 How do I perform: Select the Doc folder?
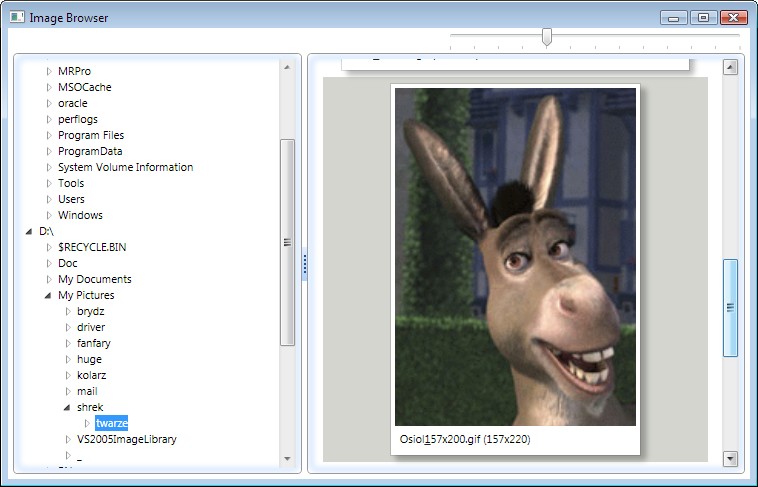pyautogui.click(x=68, y=263)
